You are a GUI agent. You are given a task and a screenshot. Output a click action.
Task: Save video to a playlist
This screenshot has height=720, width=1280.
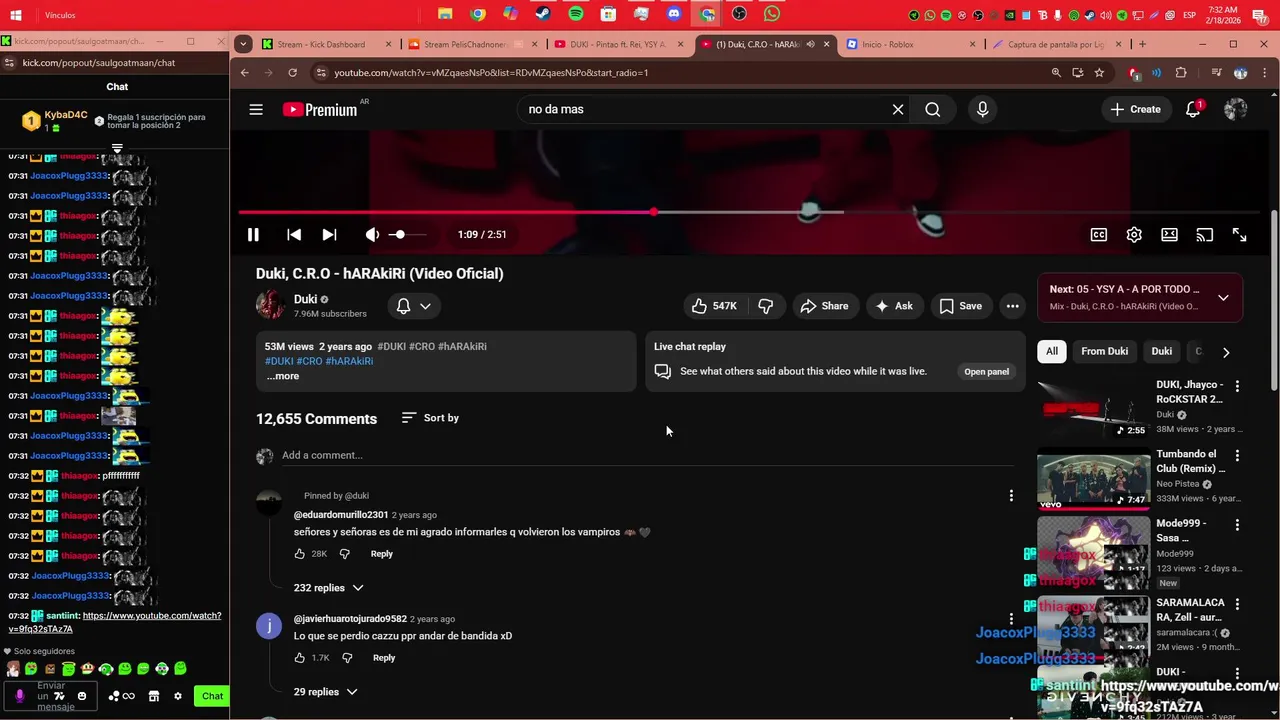[960, 306]
